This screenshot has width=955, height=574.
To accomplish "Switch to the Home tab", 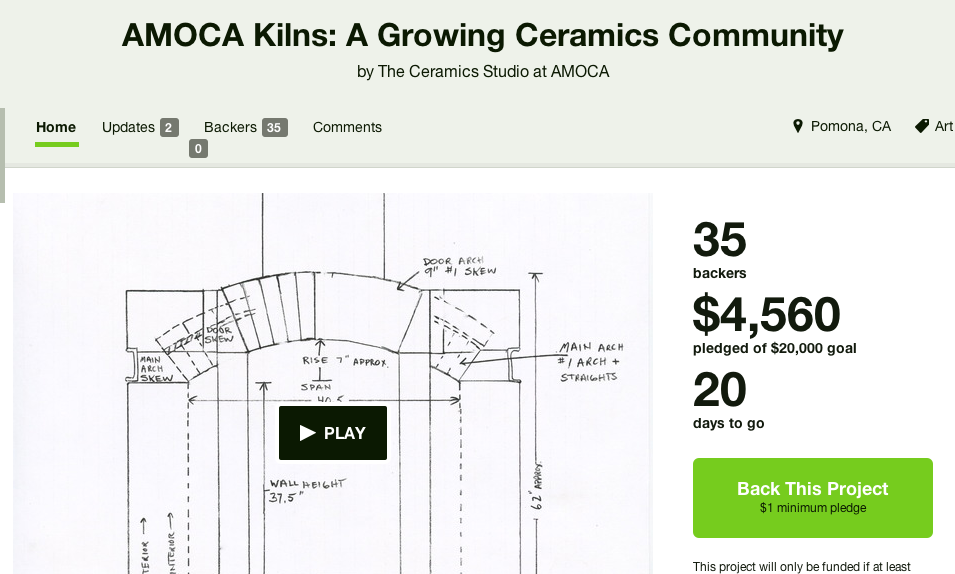I will click(56, 127).
